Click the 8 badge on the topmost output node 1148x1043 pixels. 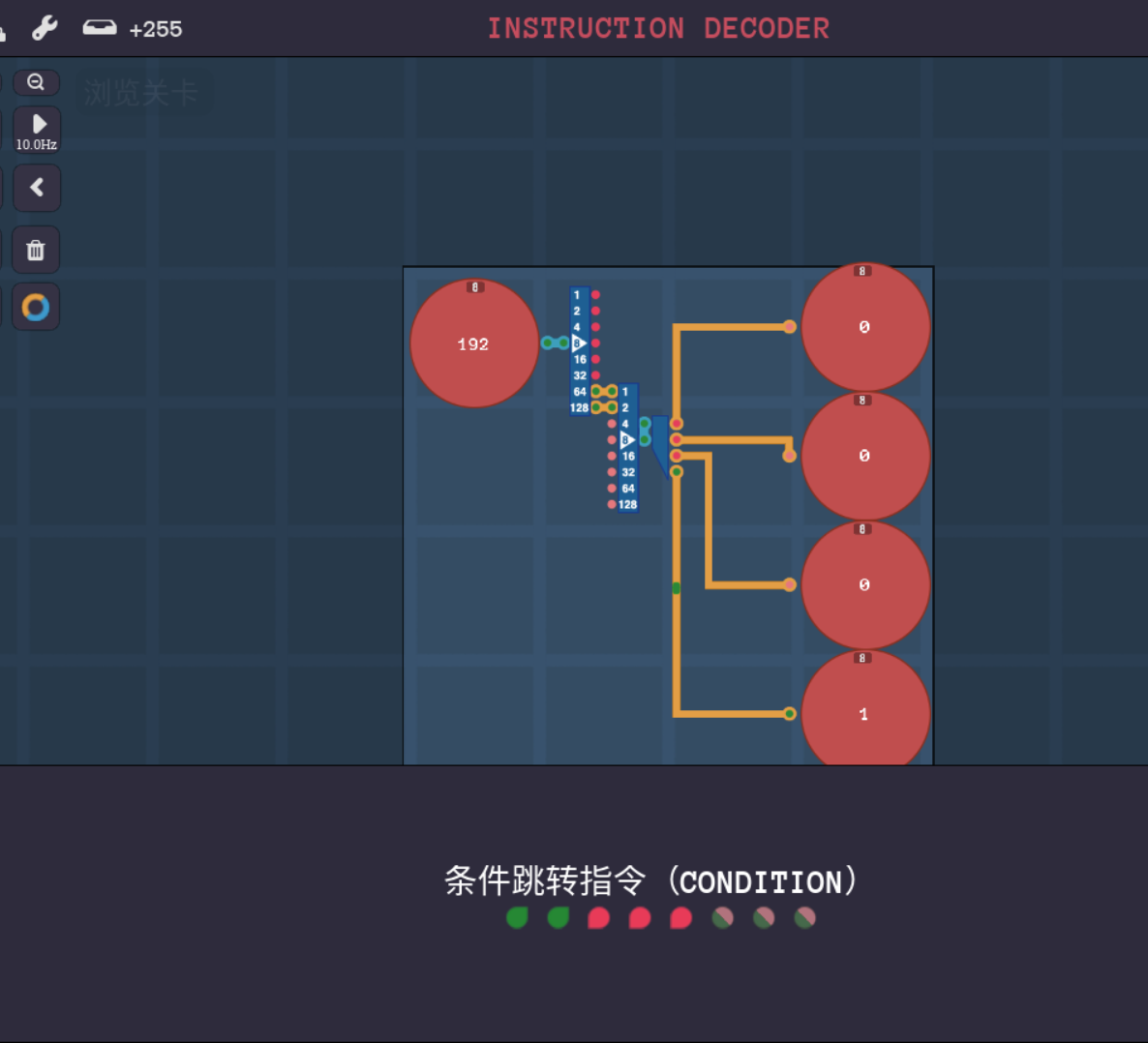coord(864,271)
